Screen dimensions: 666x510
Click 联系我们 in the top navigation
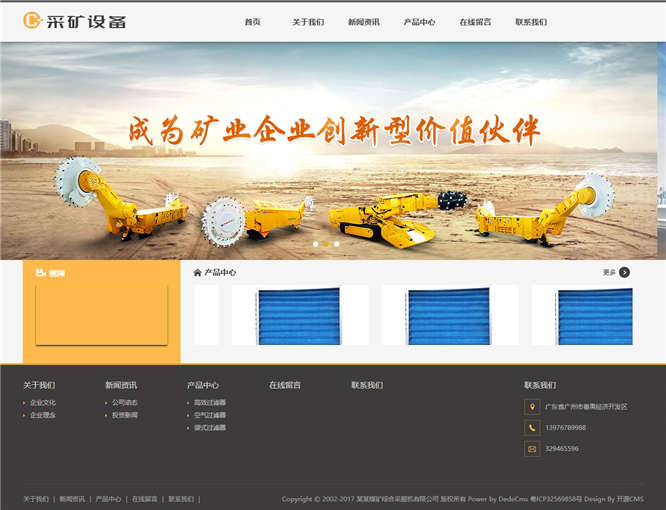tap(531, 22)
